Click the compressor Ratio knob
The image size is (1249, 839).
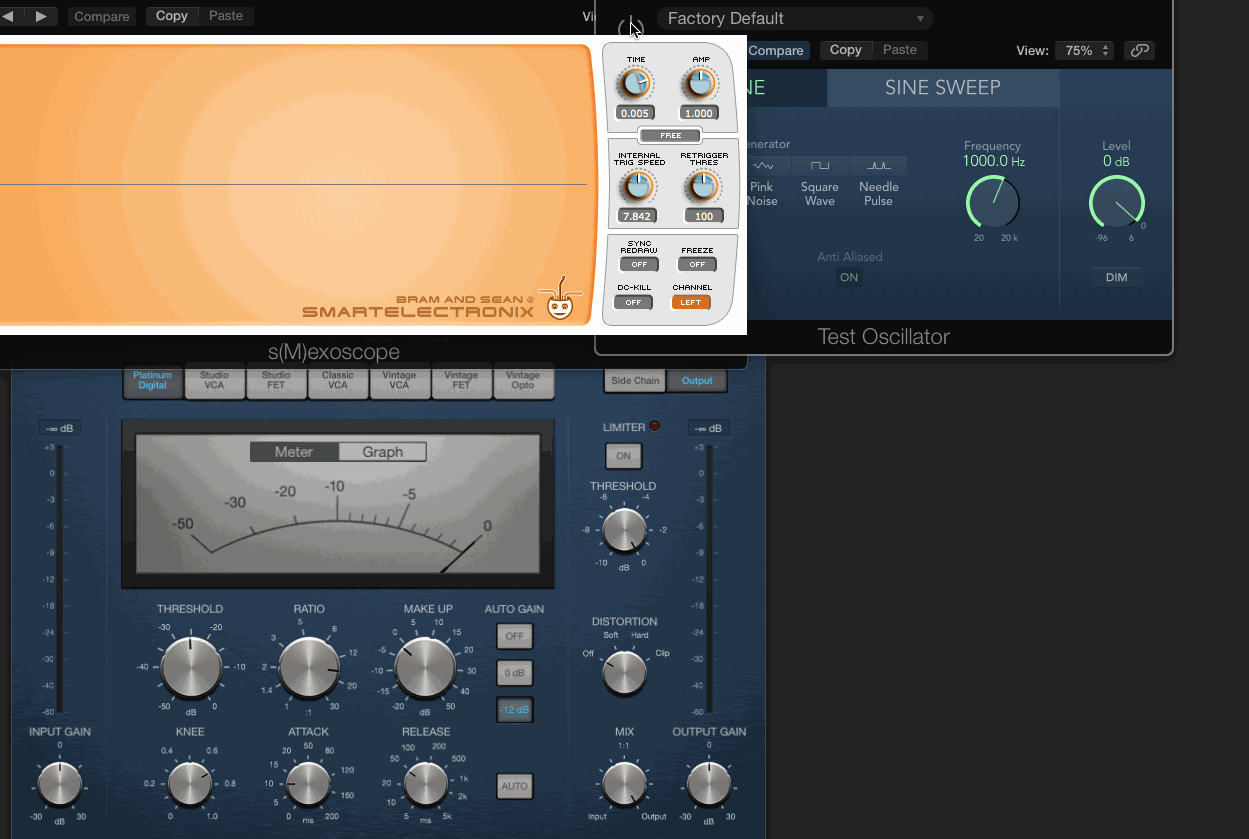pos(309,667)
